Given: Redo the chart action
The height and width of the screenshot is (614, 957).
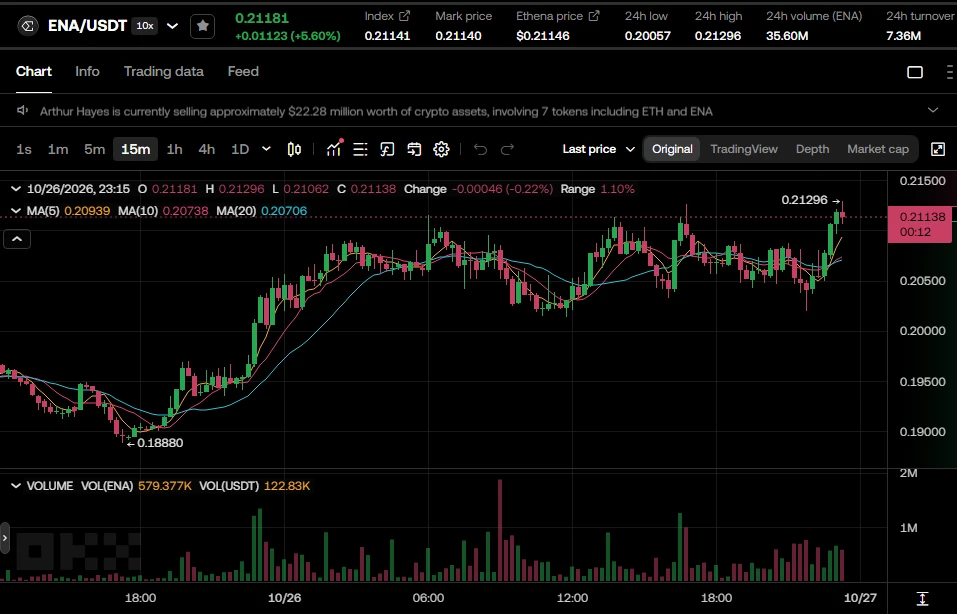Looking at the screenshot, I should pos(507,149).
